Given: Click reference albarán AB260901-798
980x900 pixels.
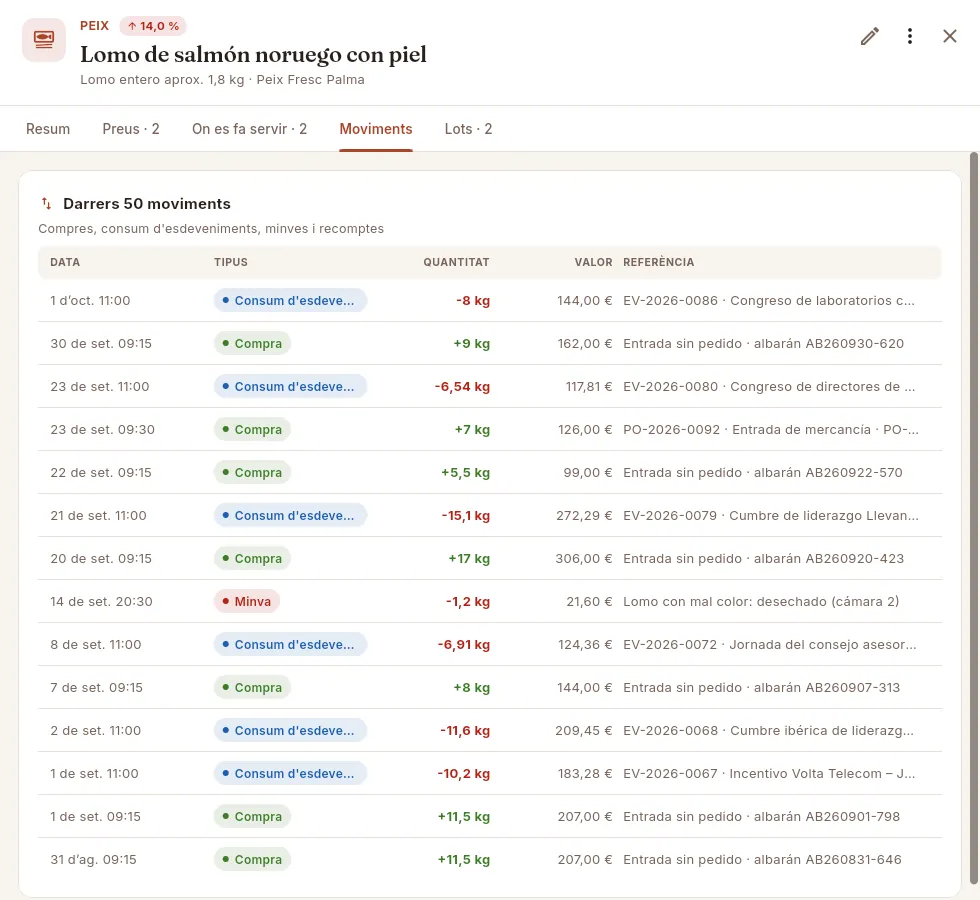Looking at the screenshot, I should (x=761, y=817).
